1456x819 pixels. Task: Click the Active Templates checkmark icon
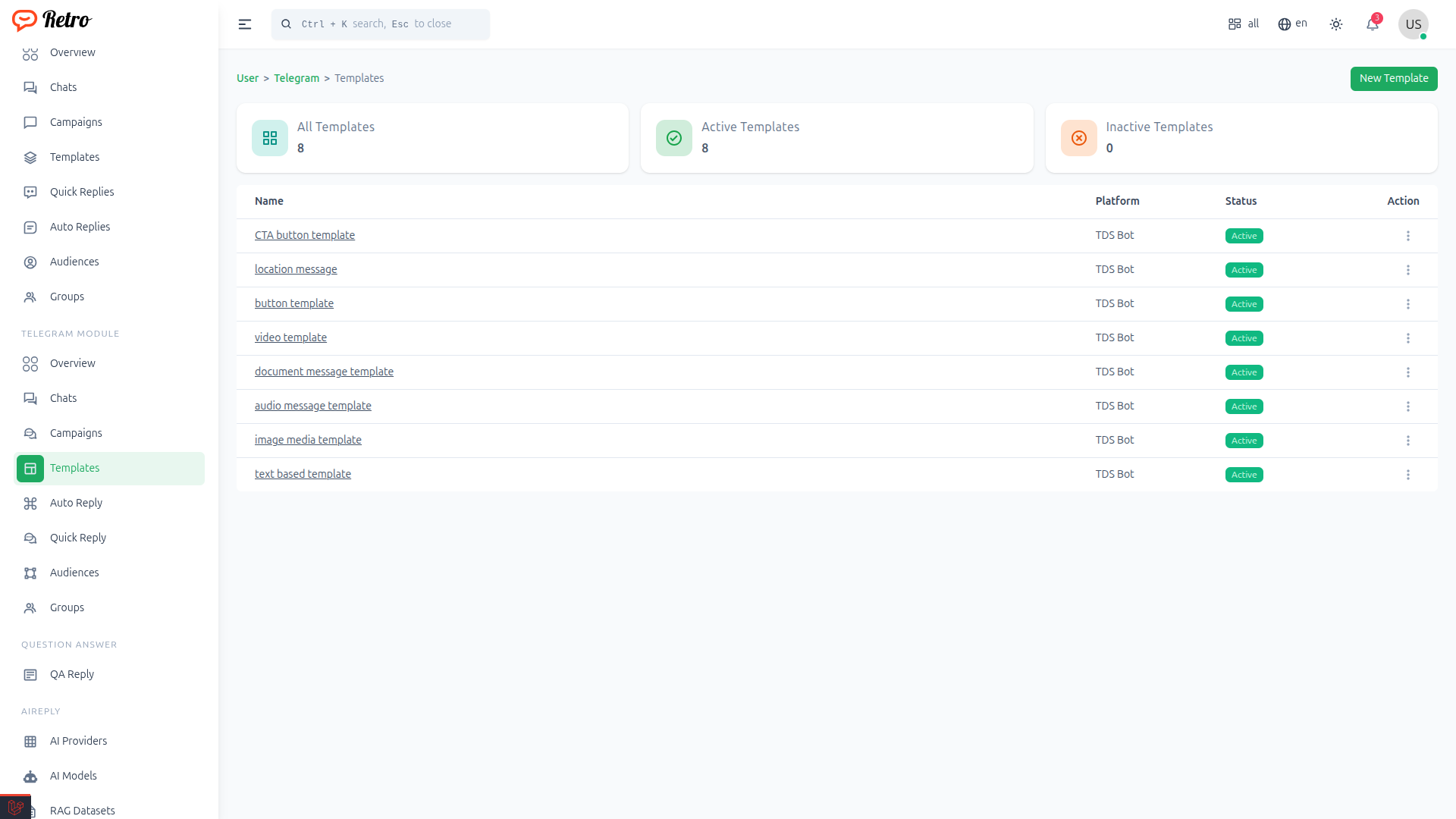click(x=673, y=138)
